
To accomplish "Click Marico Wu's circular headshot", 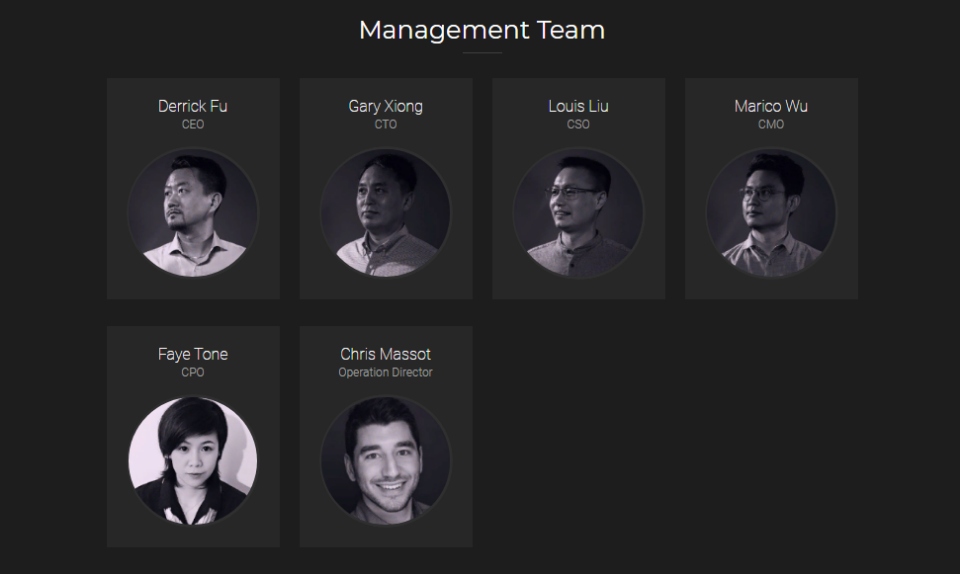I will click(x=771, y=213).
